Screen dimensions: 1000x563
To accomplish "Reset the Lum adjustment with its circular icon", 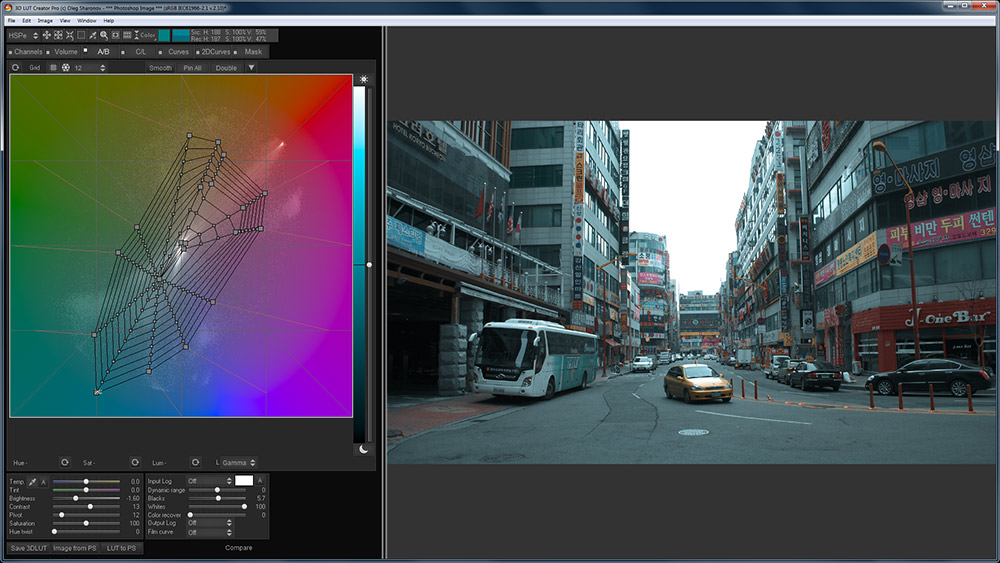I will (x=196, y=462).
